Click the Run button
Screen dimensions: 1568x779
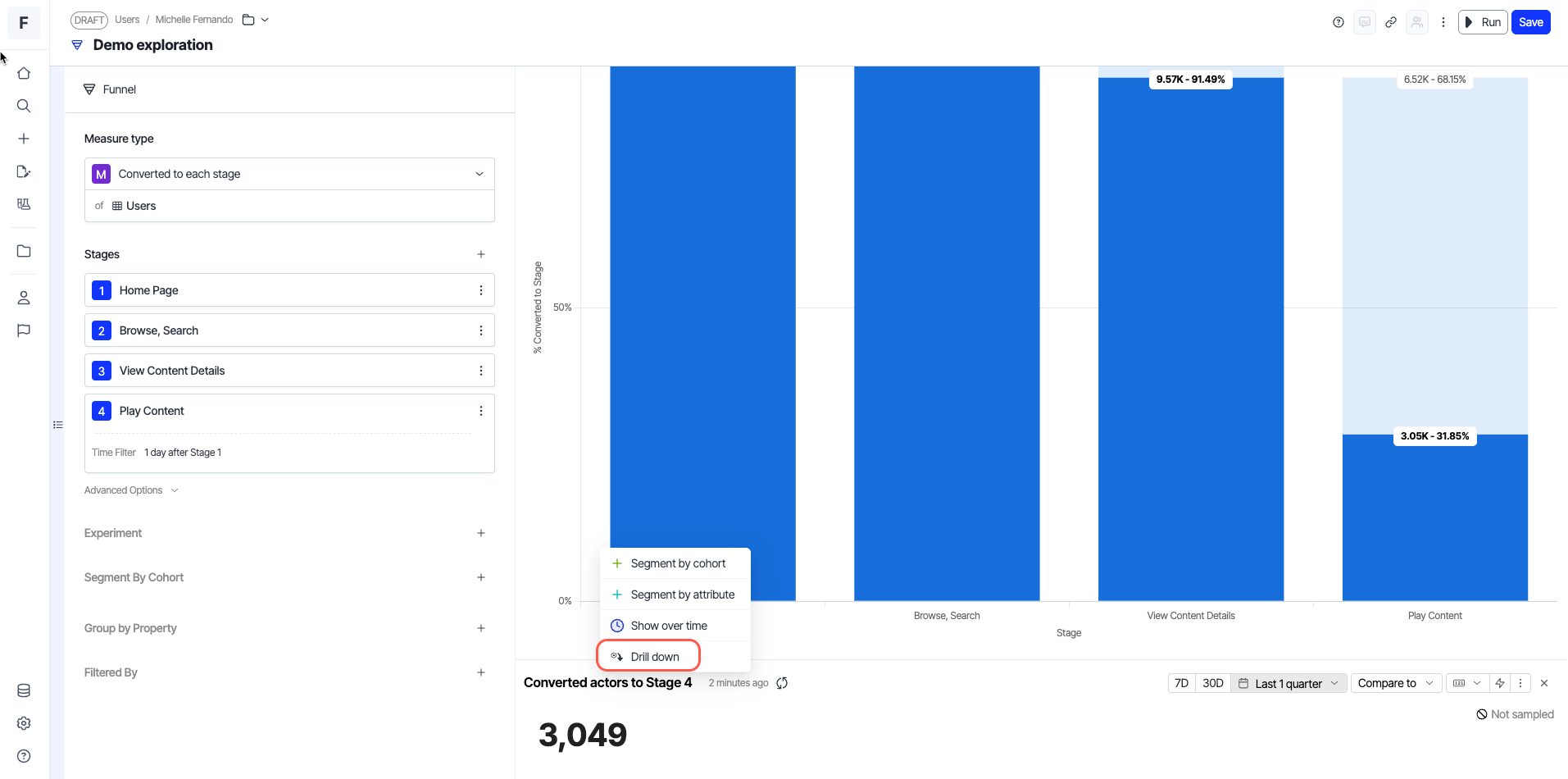pyautogui.click(x=1483, y=22)
